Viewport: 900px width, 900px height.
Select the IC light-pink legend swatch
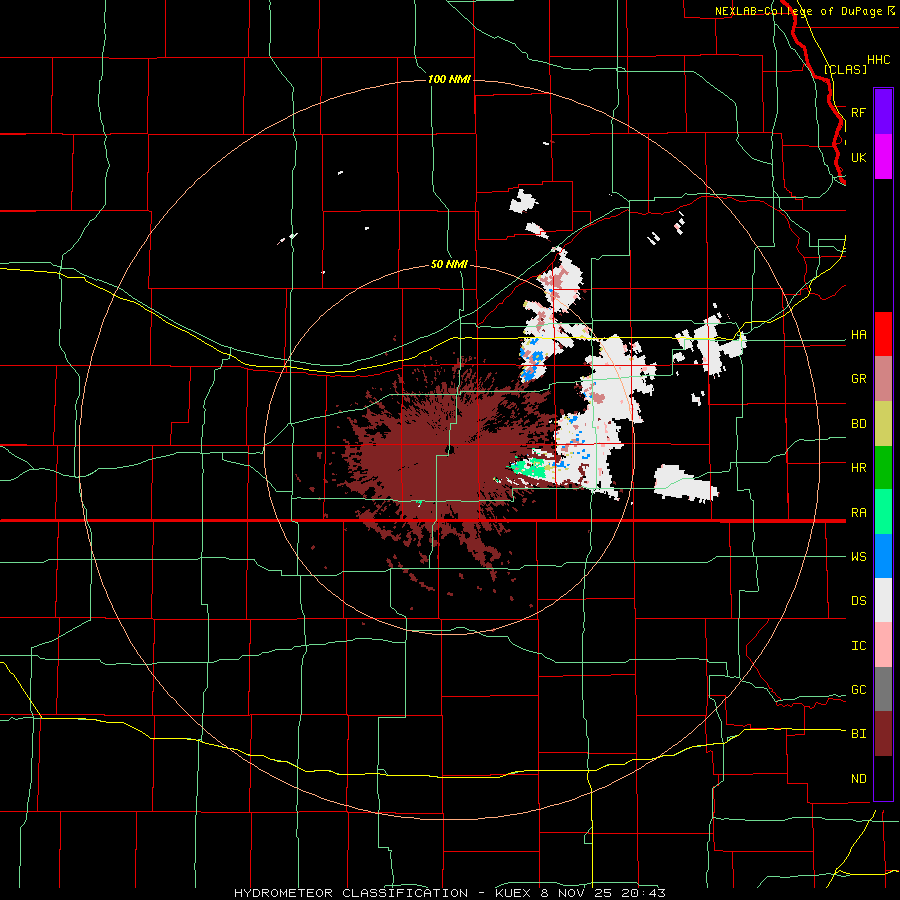point(883,645)
